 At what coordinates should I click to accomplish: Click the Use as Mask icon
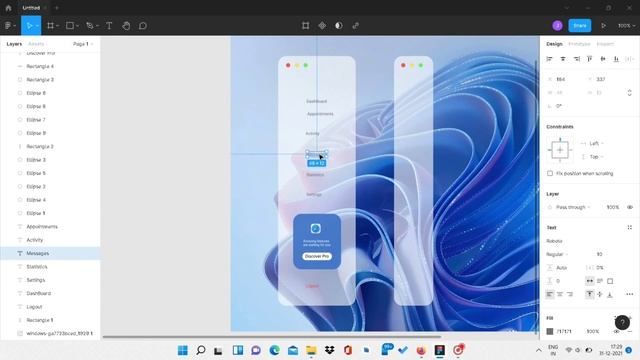click(338, 26)
